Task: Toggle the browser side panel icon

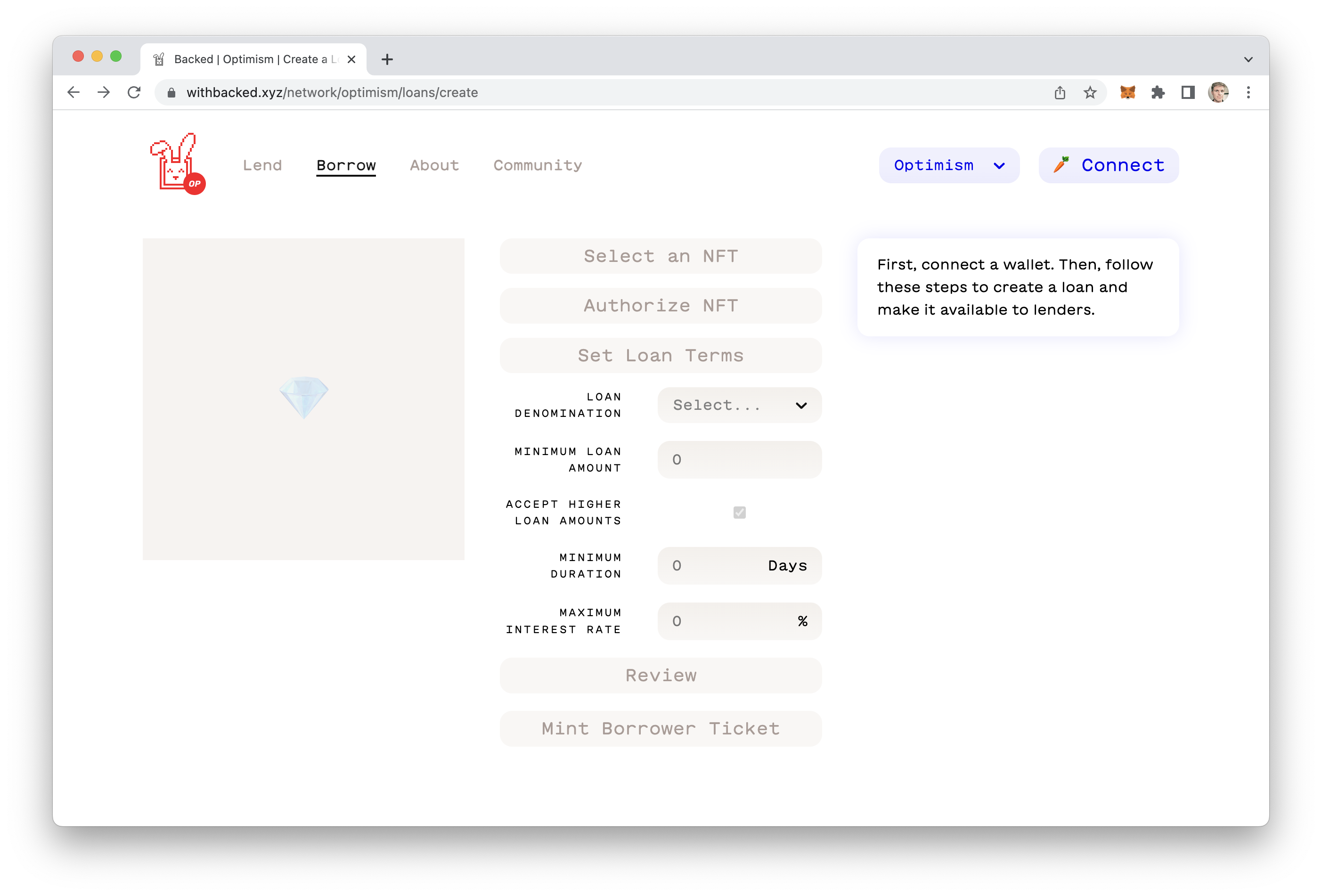Action: click(1187, 92)
